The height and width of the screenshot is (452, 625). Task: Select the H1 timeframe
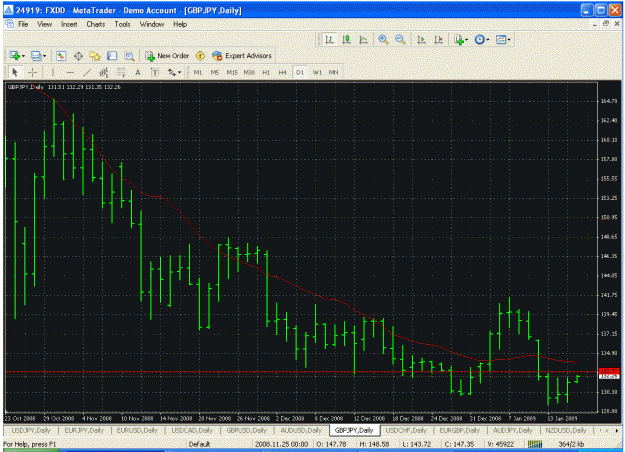pos(266,72)
